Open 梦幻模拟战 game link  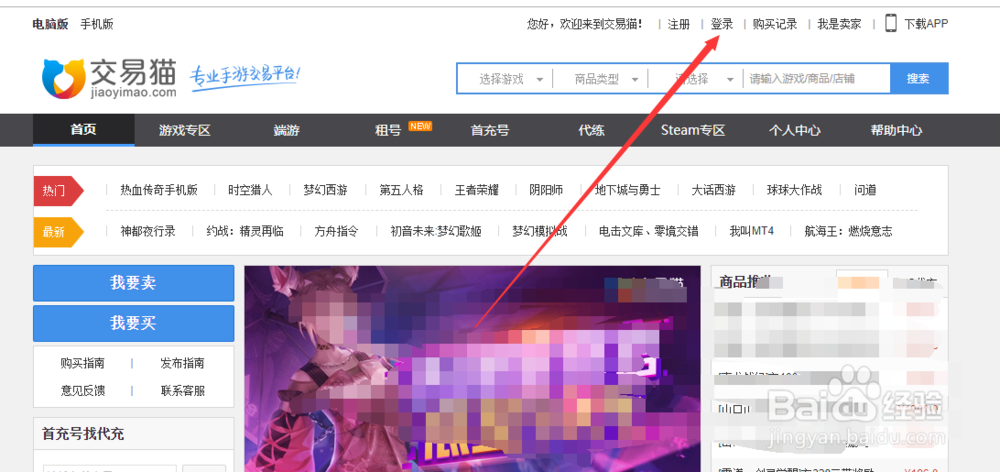point(540,231)
